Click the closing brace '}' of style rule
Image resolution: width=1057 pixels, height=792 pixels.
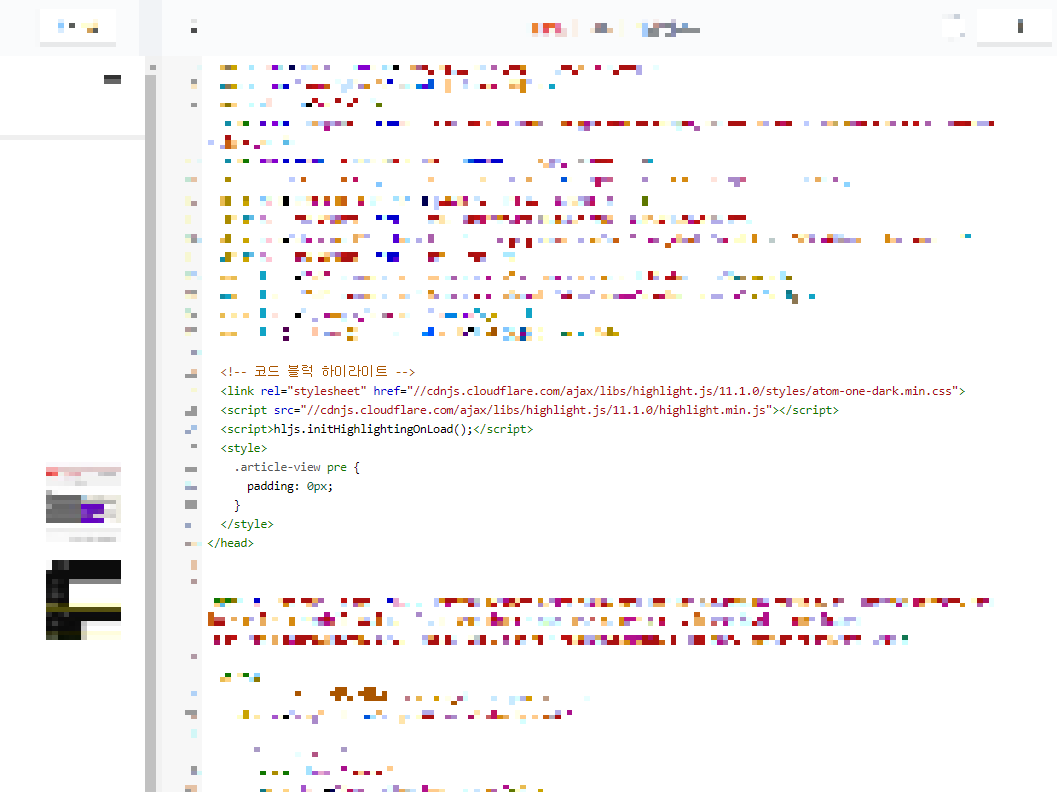click(237, 505)
